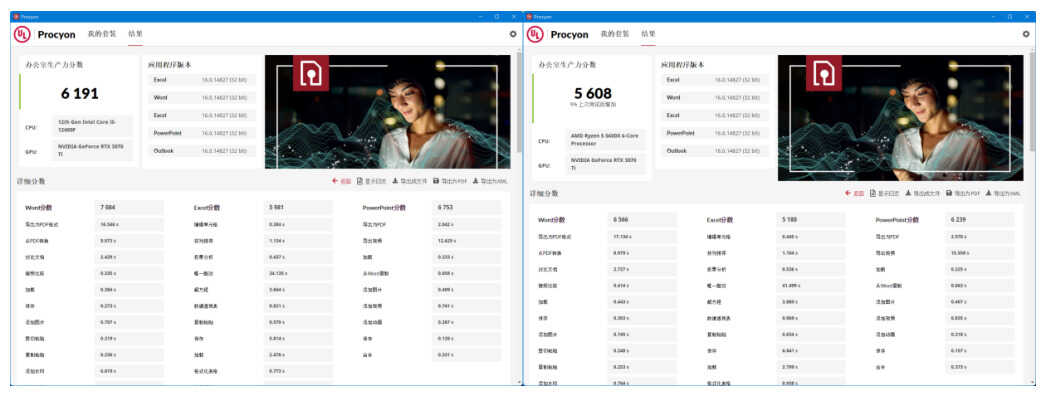
Task: Click the 导出成文件 label in the AMD window
Action: pyautogui.click(x=926, y=194)
